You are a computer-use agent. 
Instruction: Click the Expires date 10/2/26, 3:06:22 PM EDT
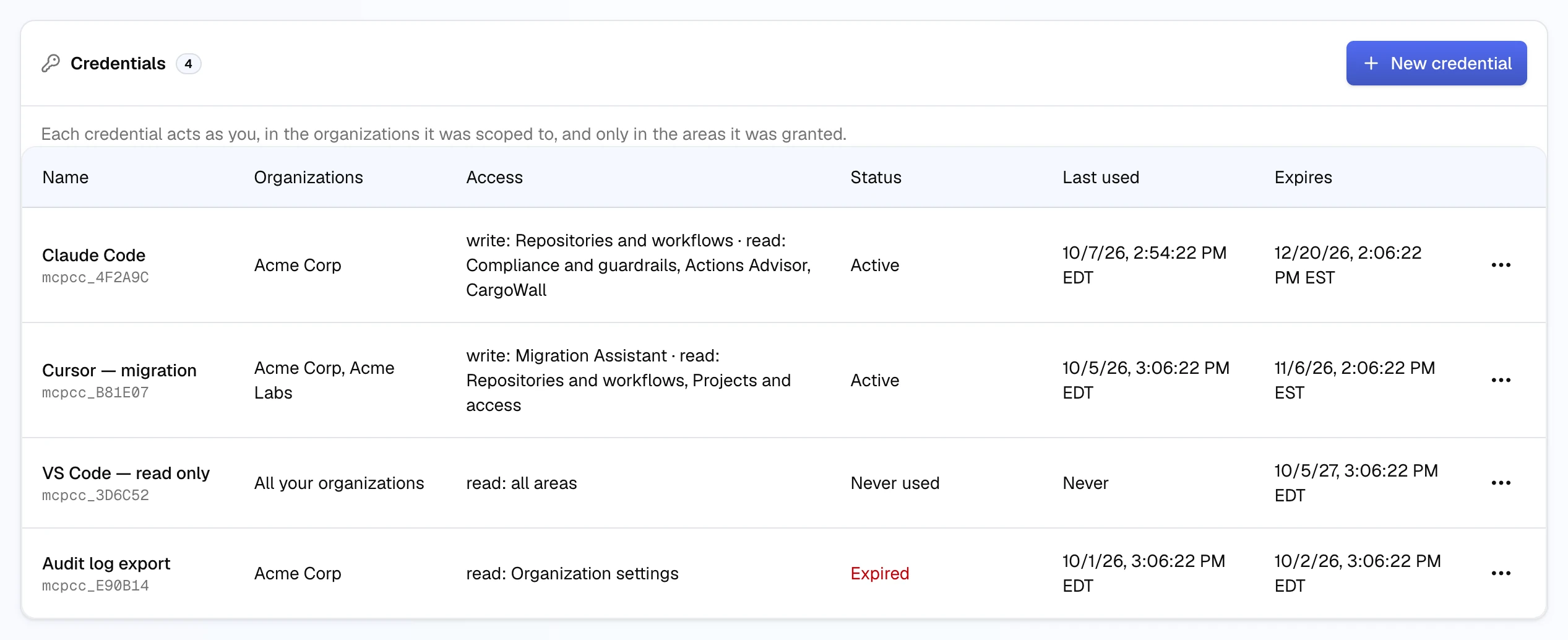pos(1358,573)
